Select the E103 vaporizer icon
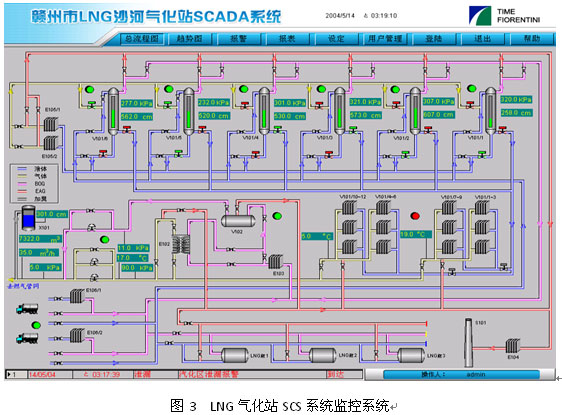 coord(276,262)
